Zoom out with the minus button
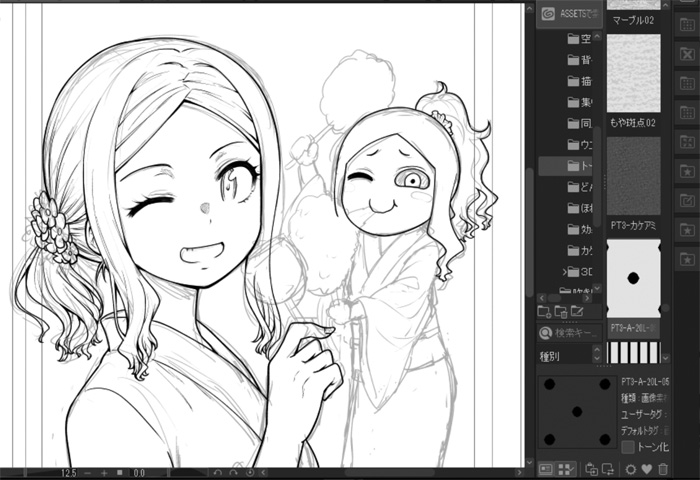This screenshot has height=480, width=700. pos(88,473)
